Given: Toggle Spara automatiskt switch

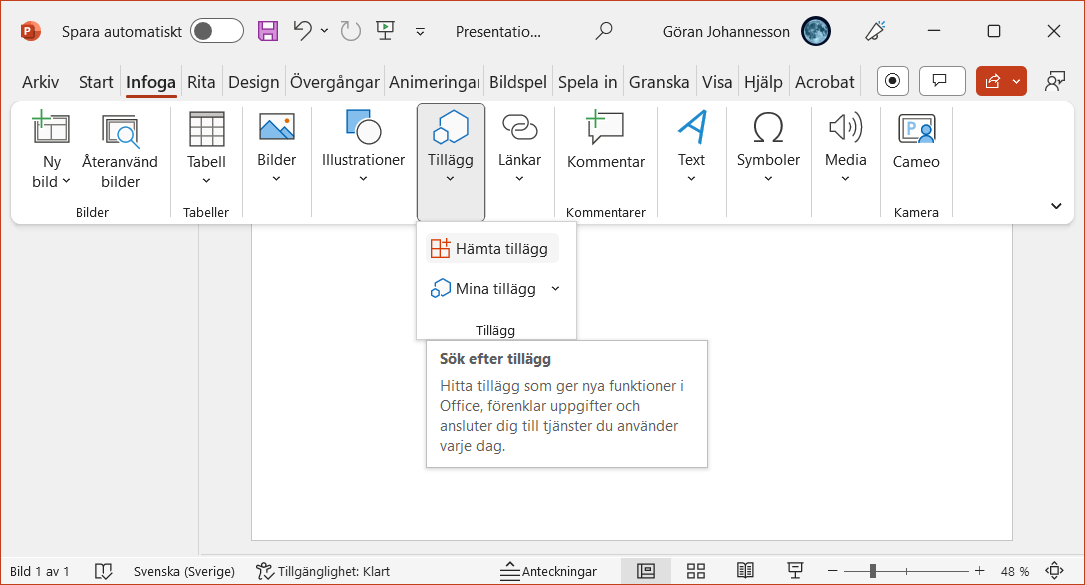Looking at the screenshot, I should (217, 31).
